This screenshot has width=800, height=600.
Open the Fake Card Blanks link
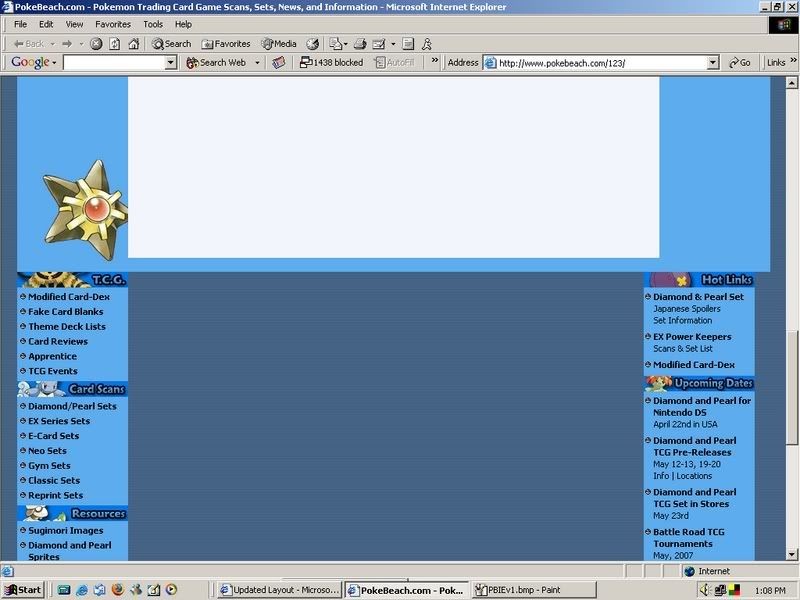[x=65, y=311]
